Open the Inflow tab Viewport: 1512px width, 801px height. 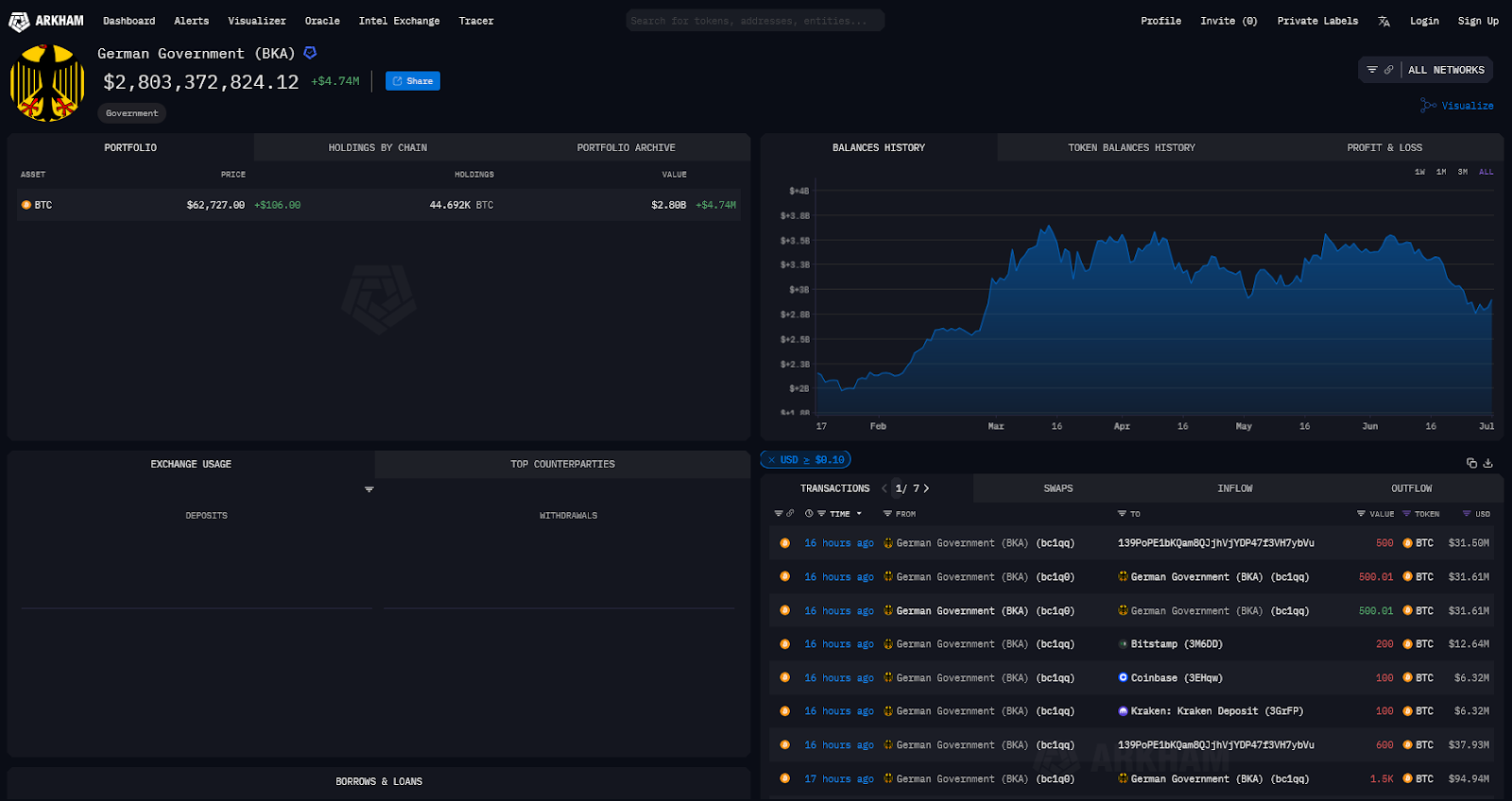[1234, 488]
